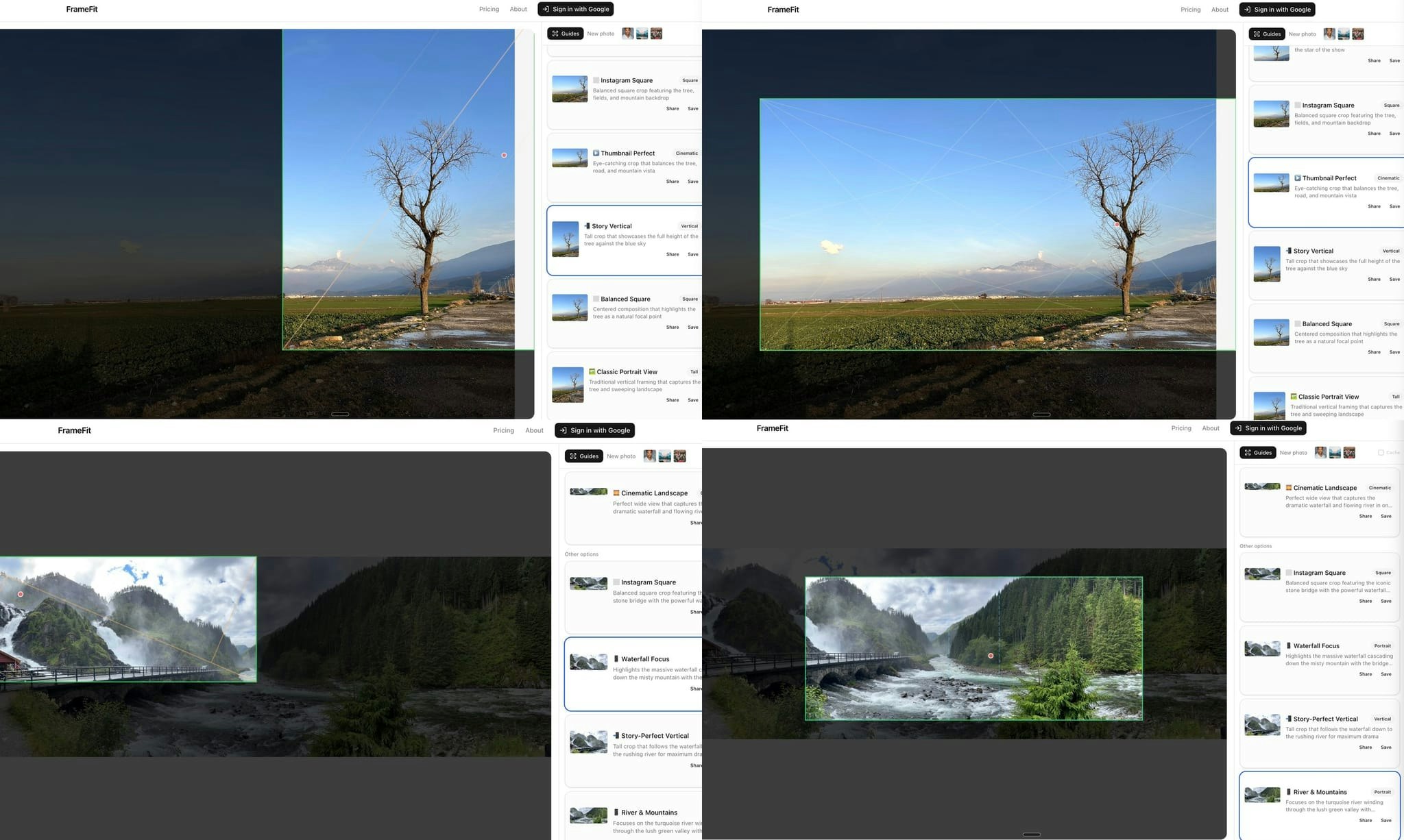Click the group photo thumbnail in top-right window
1404x840 pixels.
(x=1357, y=34)
